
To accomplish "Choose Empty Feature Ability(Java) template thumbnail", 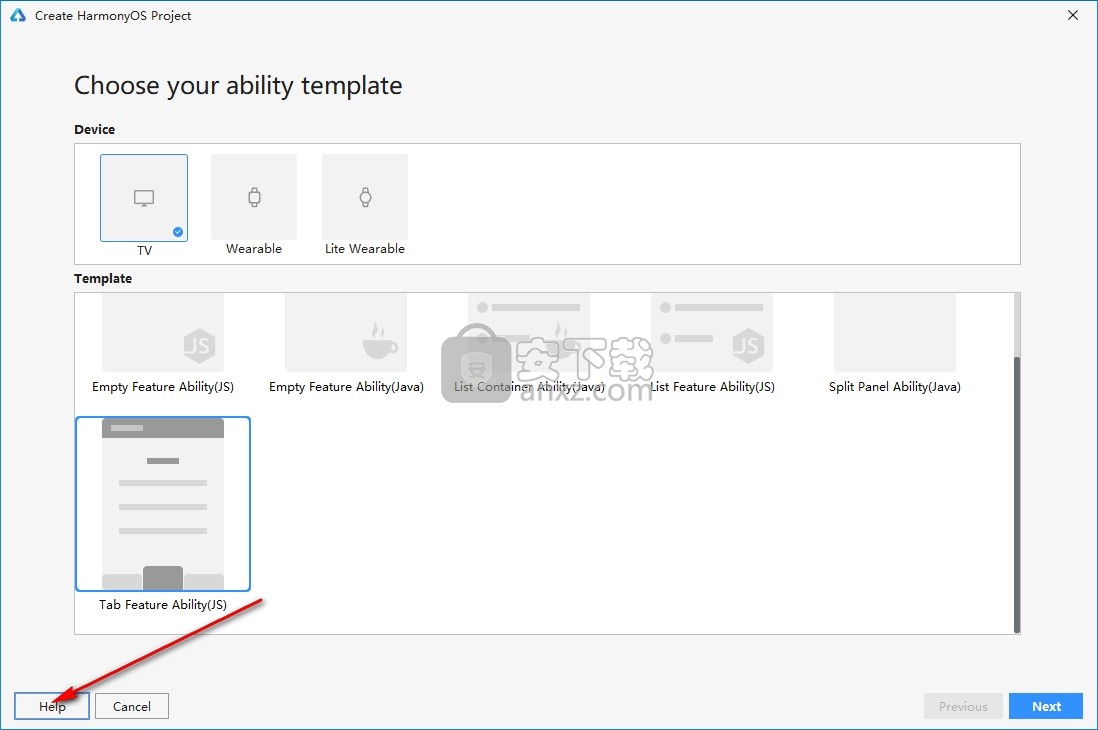I will pos(346,333).
